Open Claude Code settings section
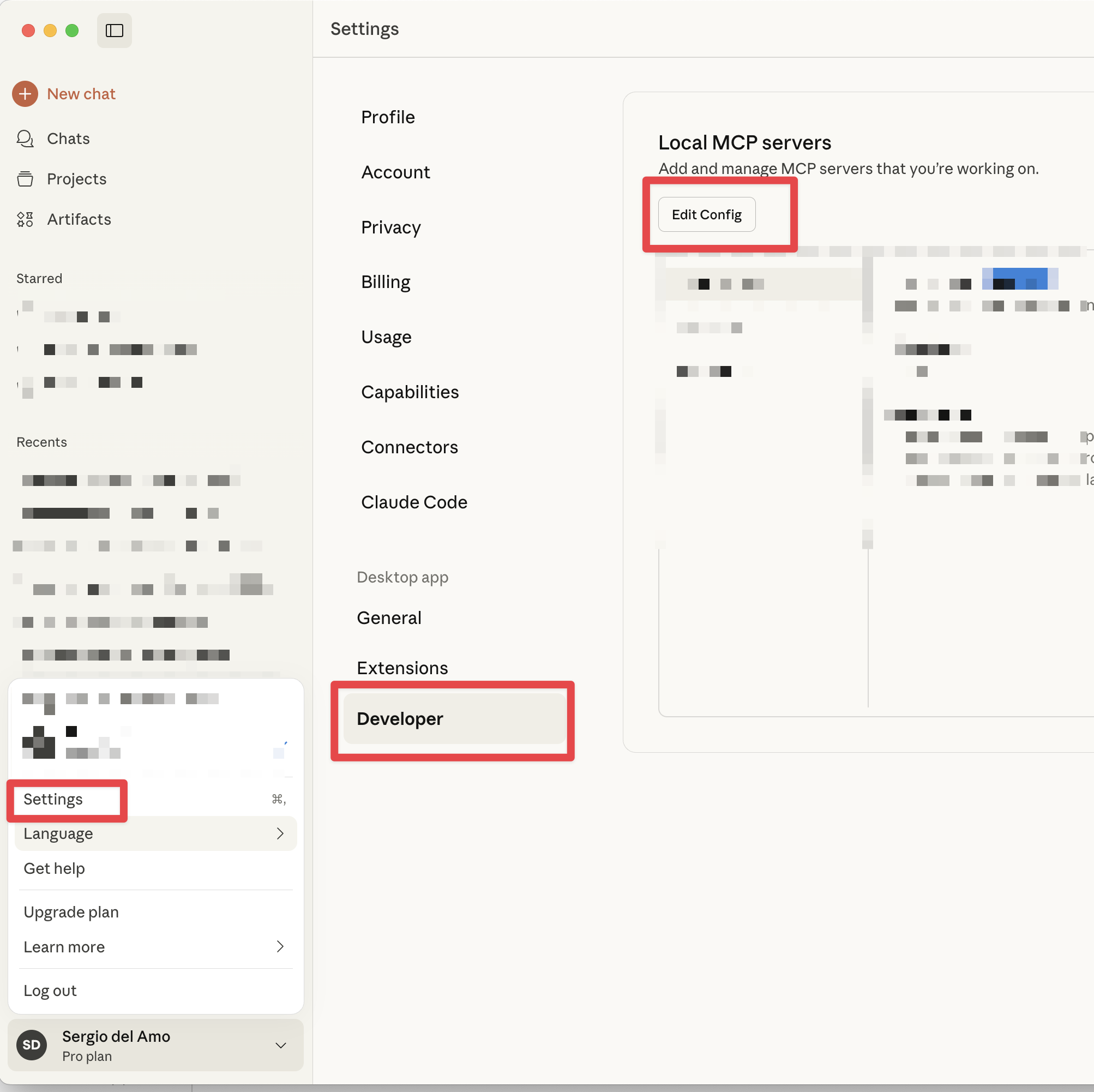Image resolution: width=1094 pixels, height=1092 pixels. pyautogui.click(x=414, y=502)
